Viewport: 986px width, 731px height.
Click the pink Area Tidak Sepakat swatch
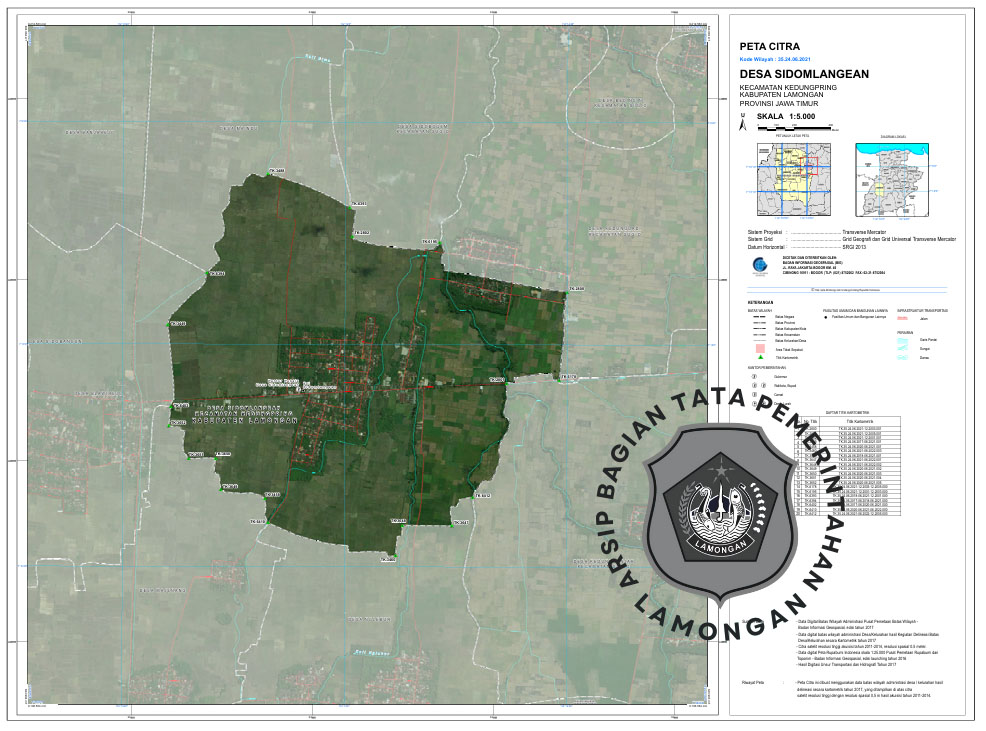click(760, 349)
